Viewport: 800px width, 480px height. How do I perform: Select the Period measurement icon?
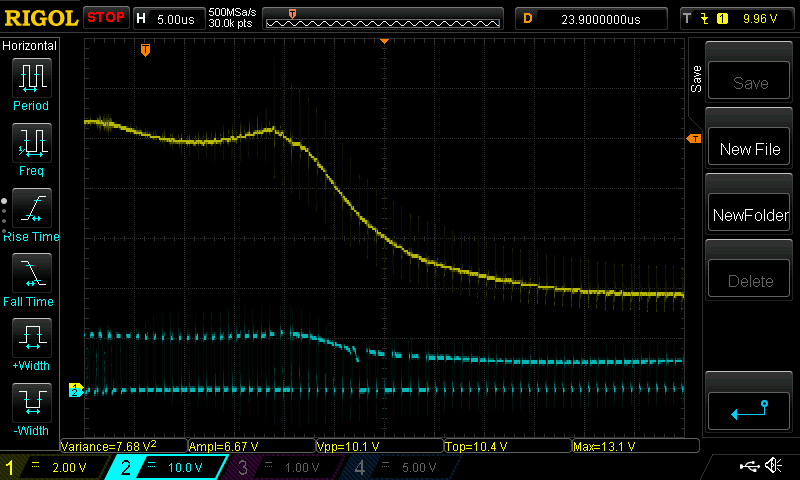click(32, 78)
